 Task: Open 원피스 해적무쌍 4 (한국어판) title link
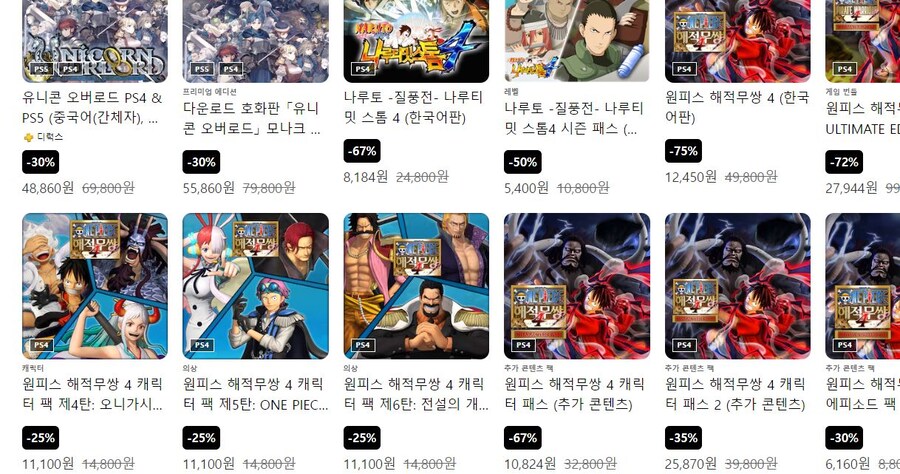737,107
